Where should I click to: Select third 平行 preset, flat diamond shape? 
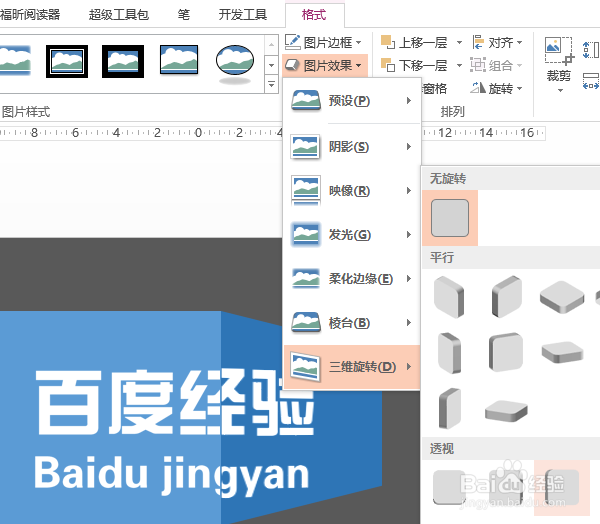click(x=562, y=297)
